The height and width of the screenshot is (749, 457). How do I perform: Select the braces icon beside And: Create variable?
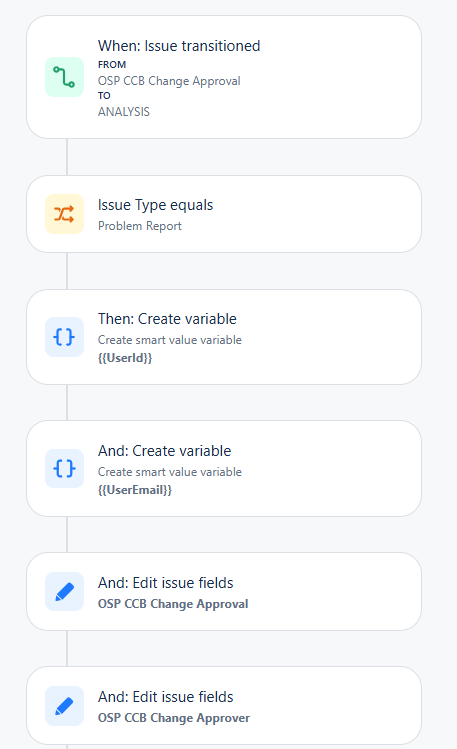pyautogui.click(x=64, y=469)
